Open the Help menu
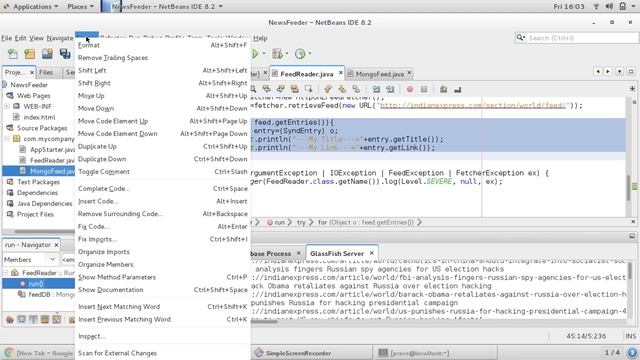The width and height of the screenshot is (640, 360). pos(260,38)
